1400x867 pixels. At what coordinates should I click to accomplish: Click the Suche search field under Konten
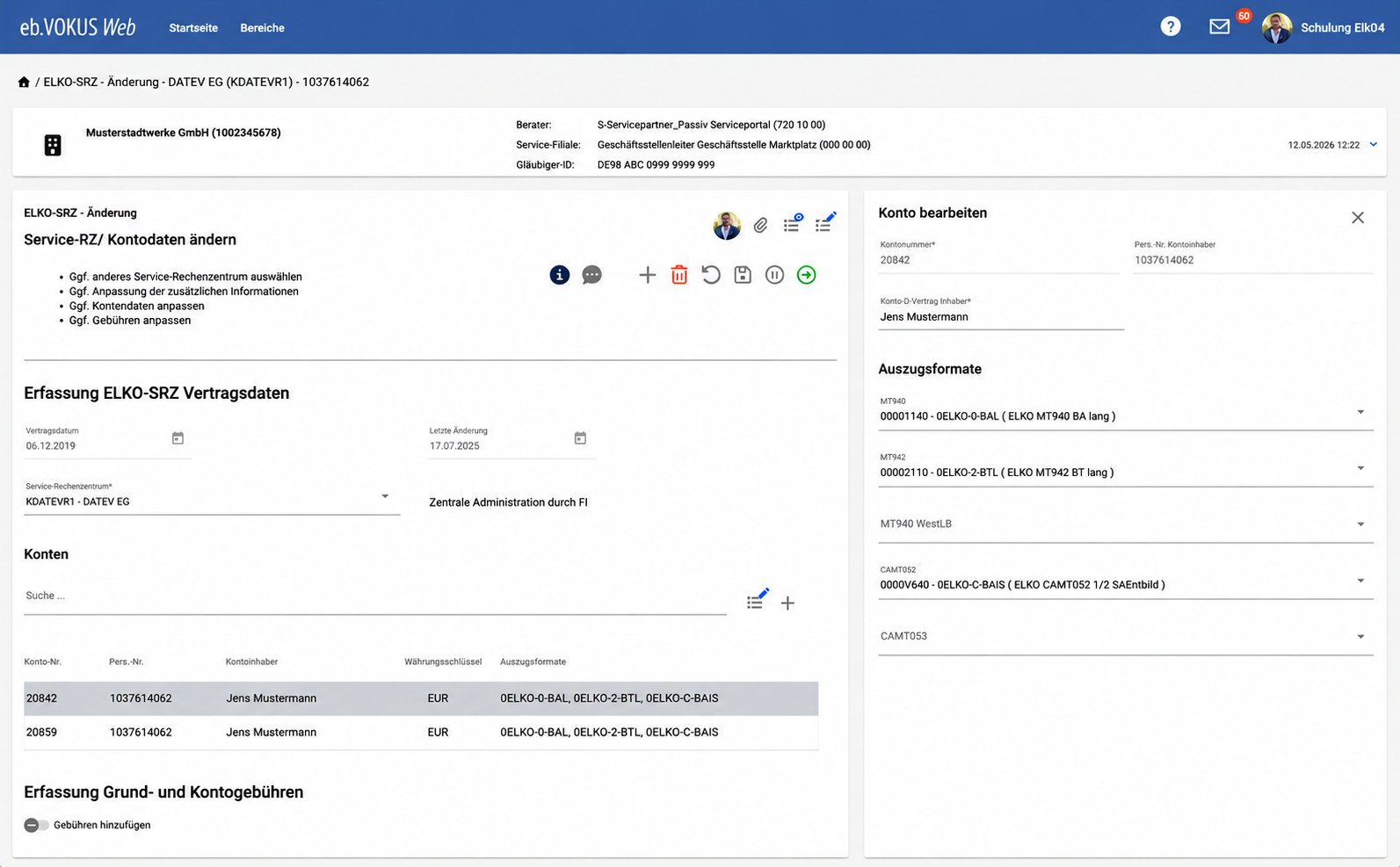375,596
